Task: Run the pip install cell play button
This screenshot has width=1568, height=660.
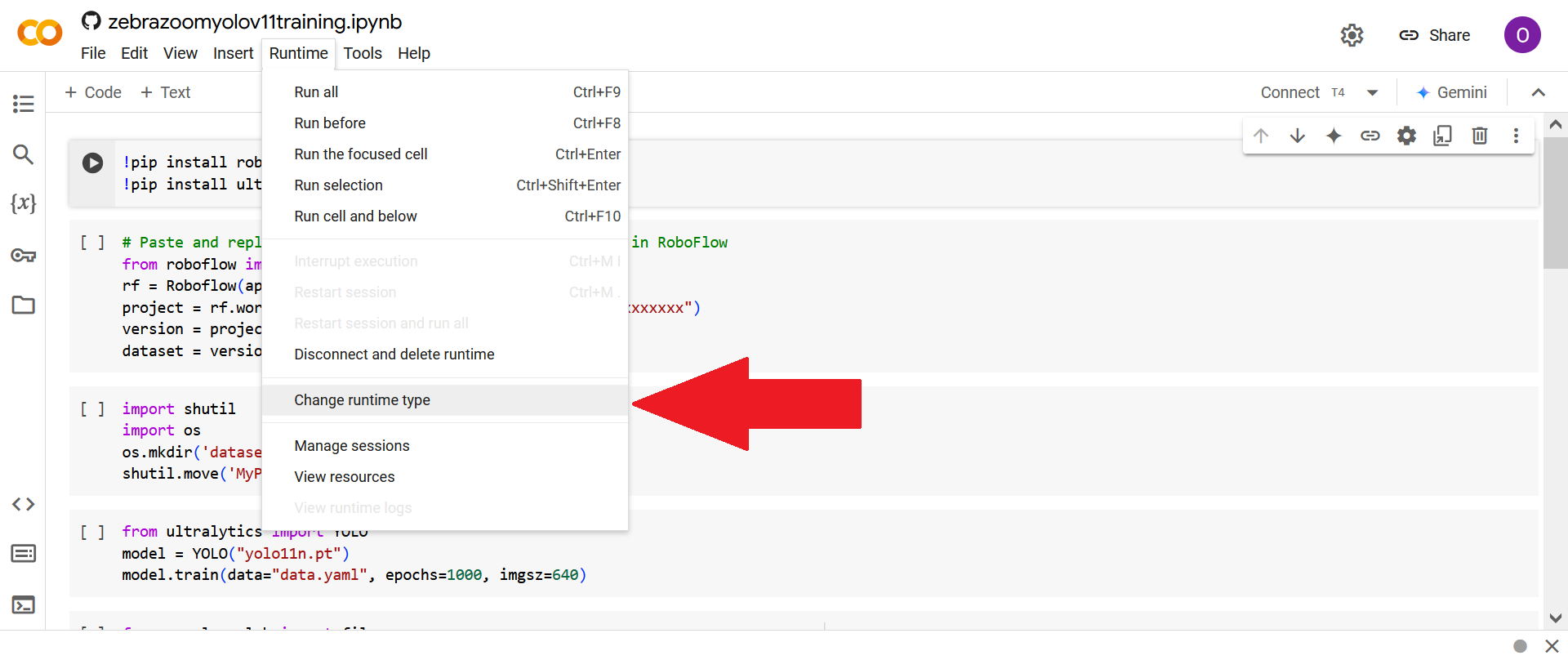Action: point(92,163)
